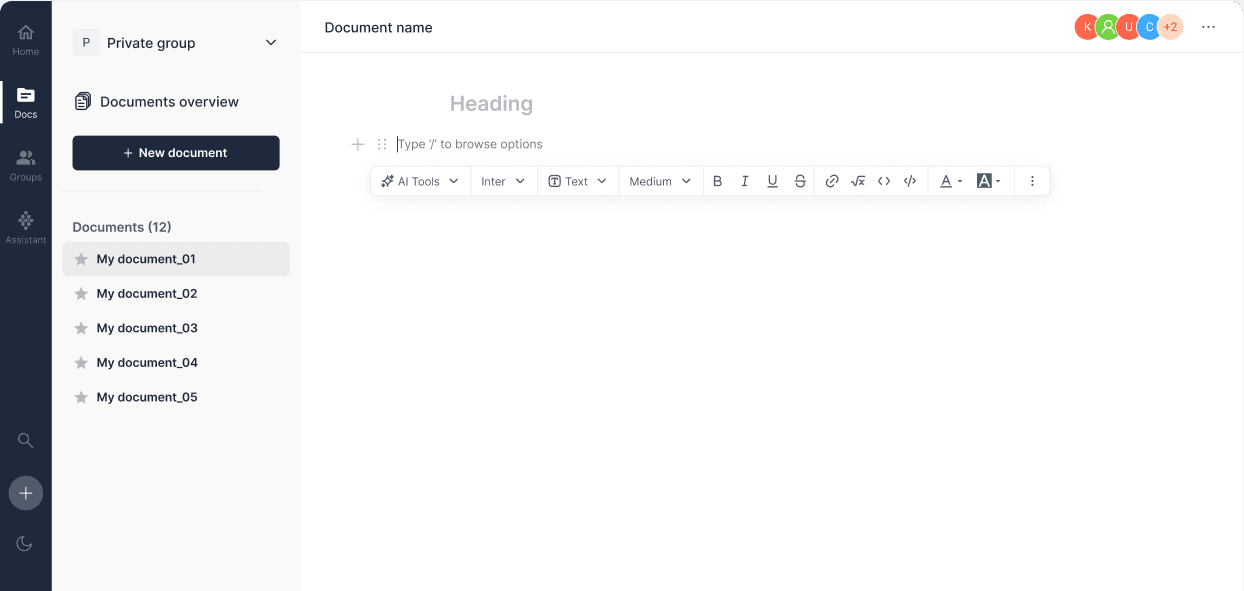The image size is (1244, 591).
Task: Open the Medium size dropdown
Action: pyautogui.click(x=660, y=181)
